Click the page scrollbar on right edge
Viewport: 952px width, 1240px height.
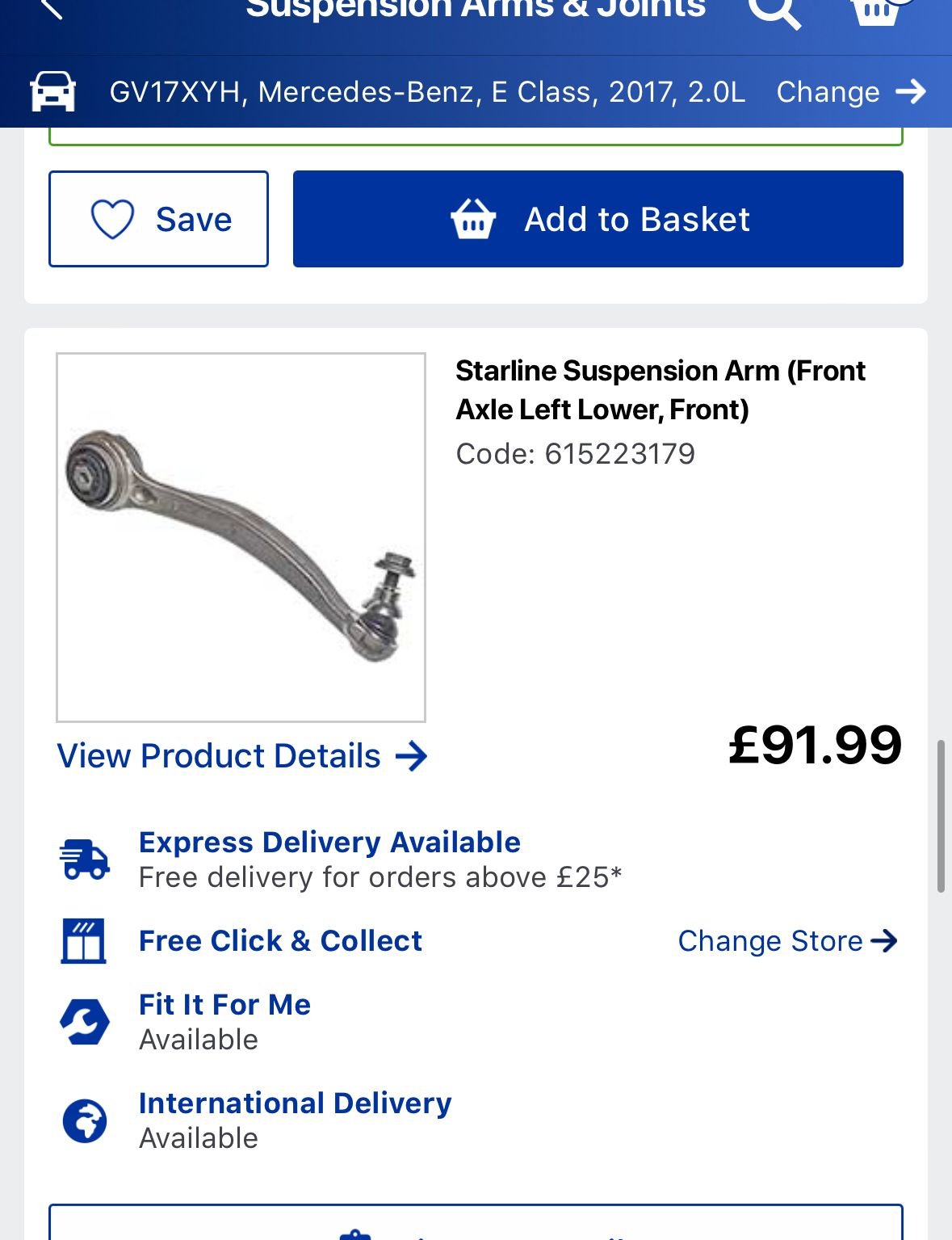coord(941,816)
